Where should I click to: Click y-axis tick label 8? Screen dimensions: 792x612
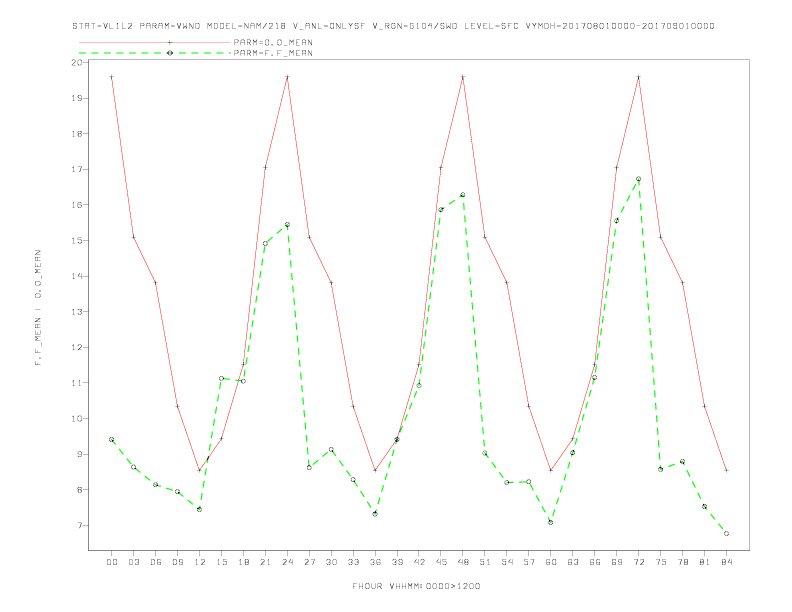click(80, 490)
